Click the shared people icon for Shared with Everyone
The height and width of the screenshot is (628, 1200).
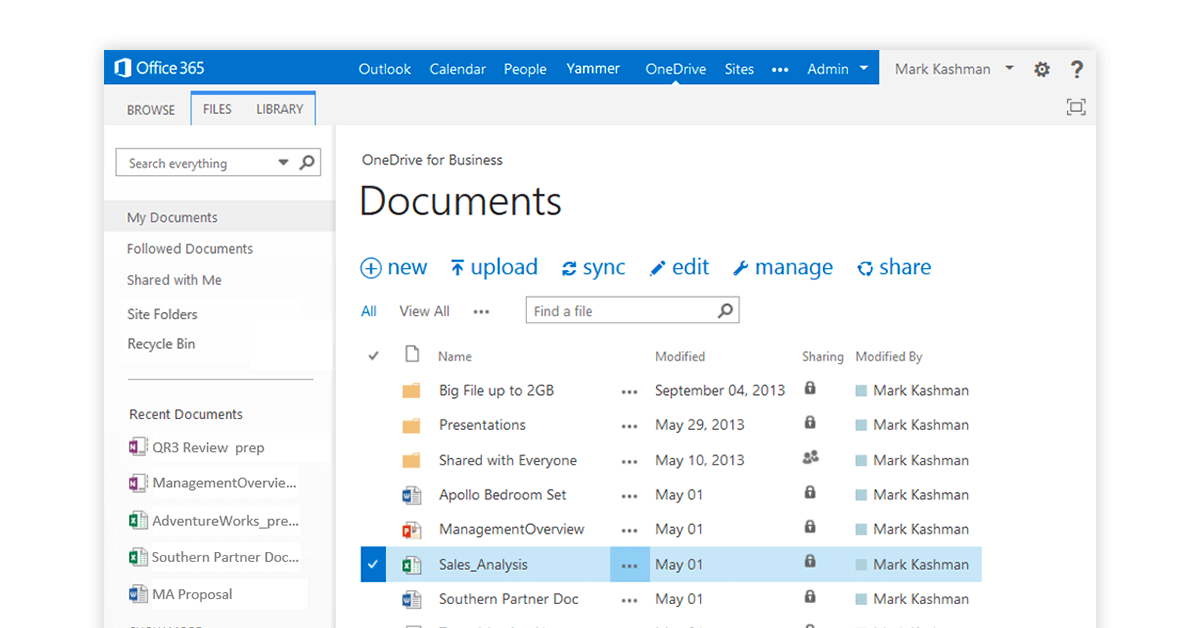tap(810, 458)
